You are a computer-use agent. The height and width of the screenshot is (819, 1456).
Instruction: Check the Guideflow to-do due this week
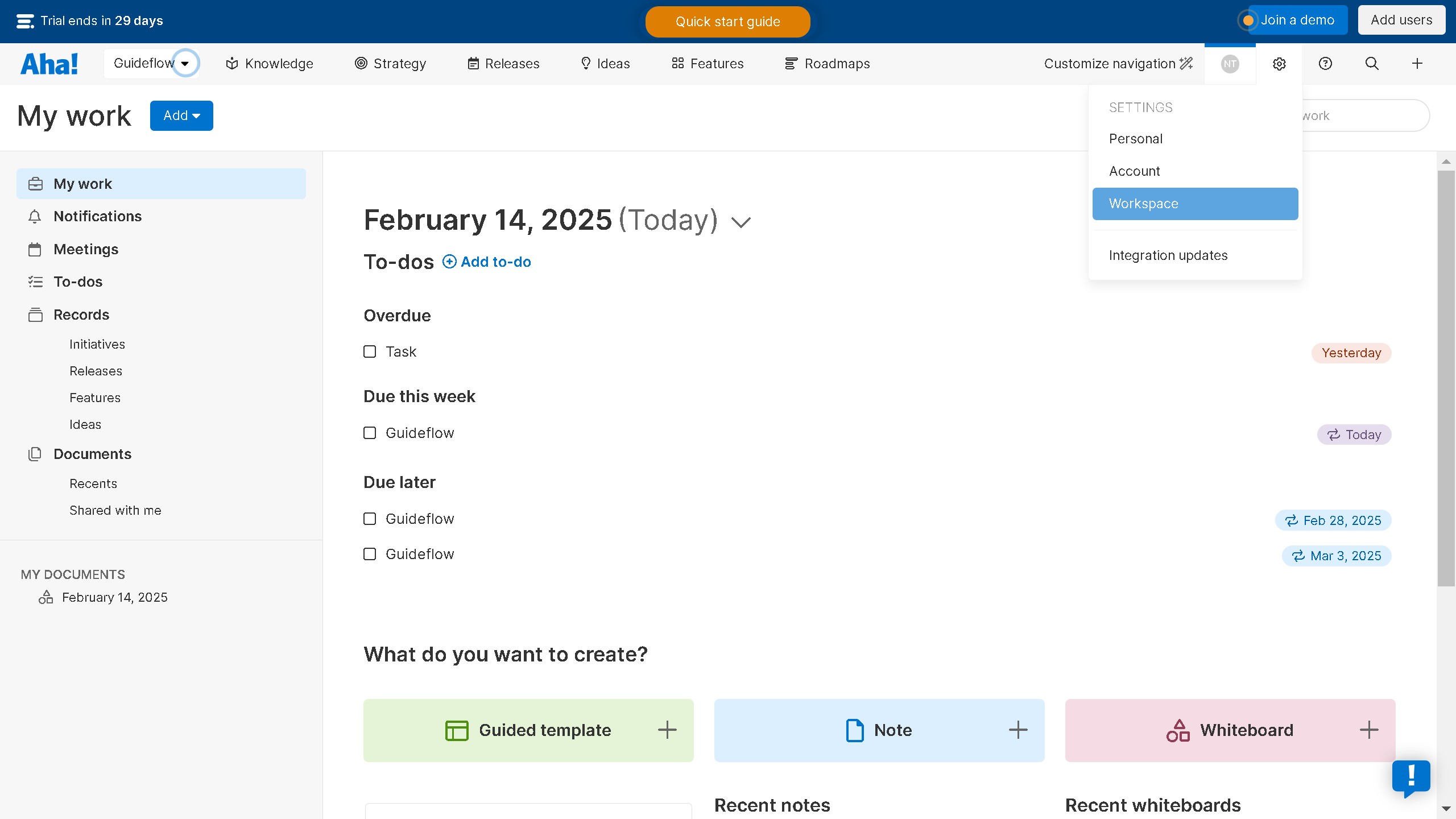[370, 433]
